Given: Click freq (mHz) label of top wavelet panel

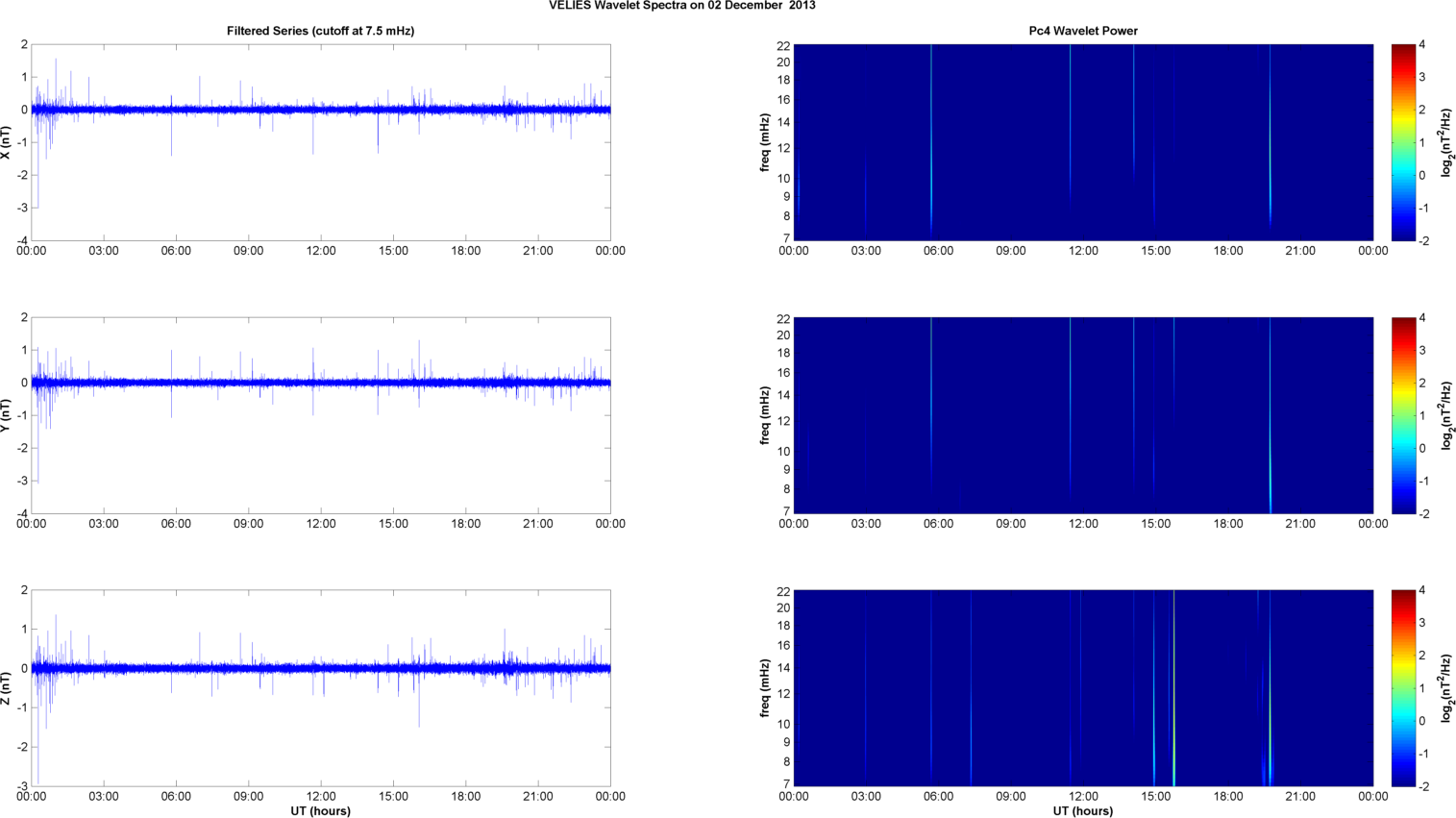Looking at the screenshot, I should click(764, 142).
